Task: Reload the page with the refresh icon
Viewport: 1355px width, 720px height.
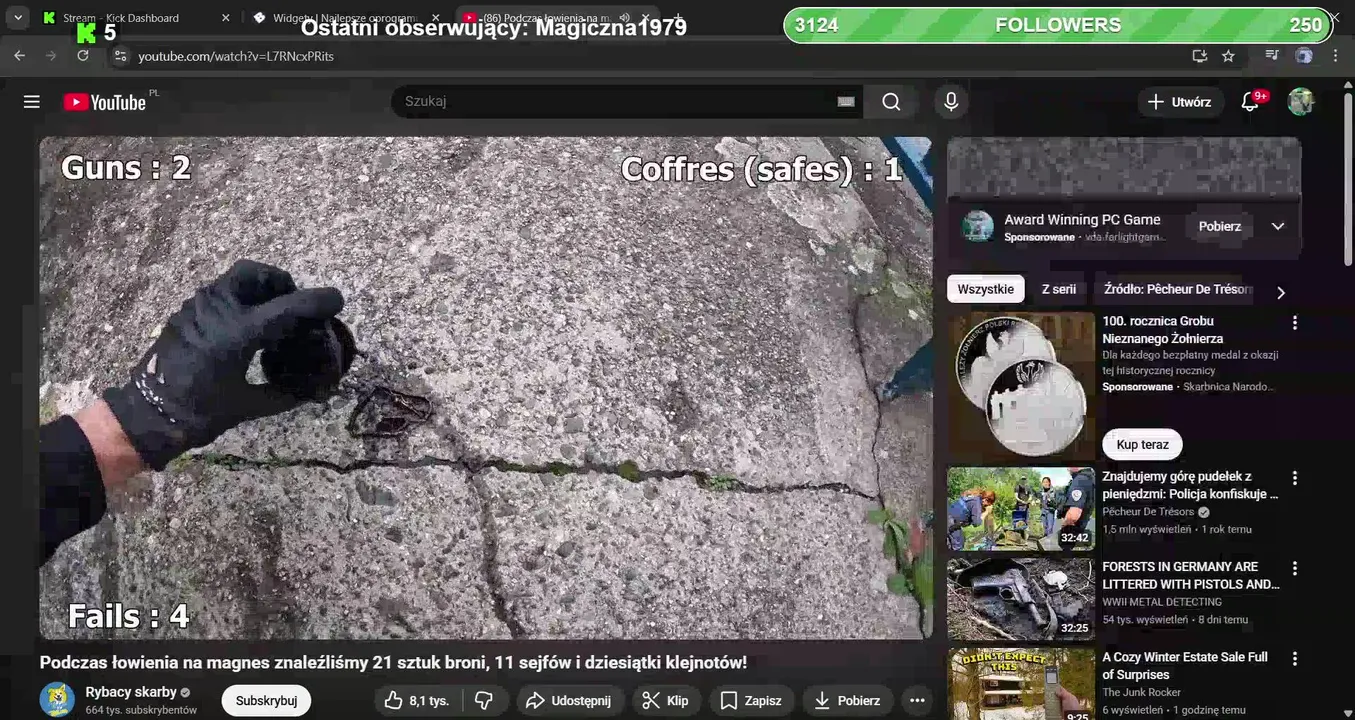Action: pos(83,56)
